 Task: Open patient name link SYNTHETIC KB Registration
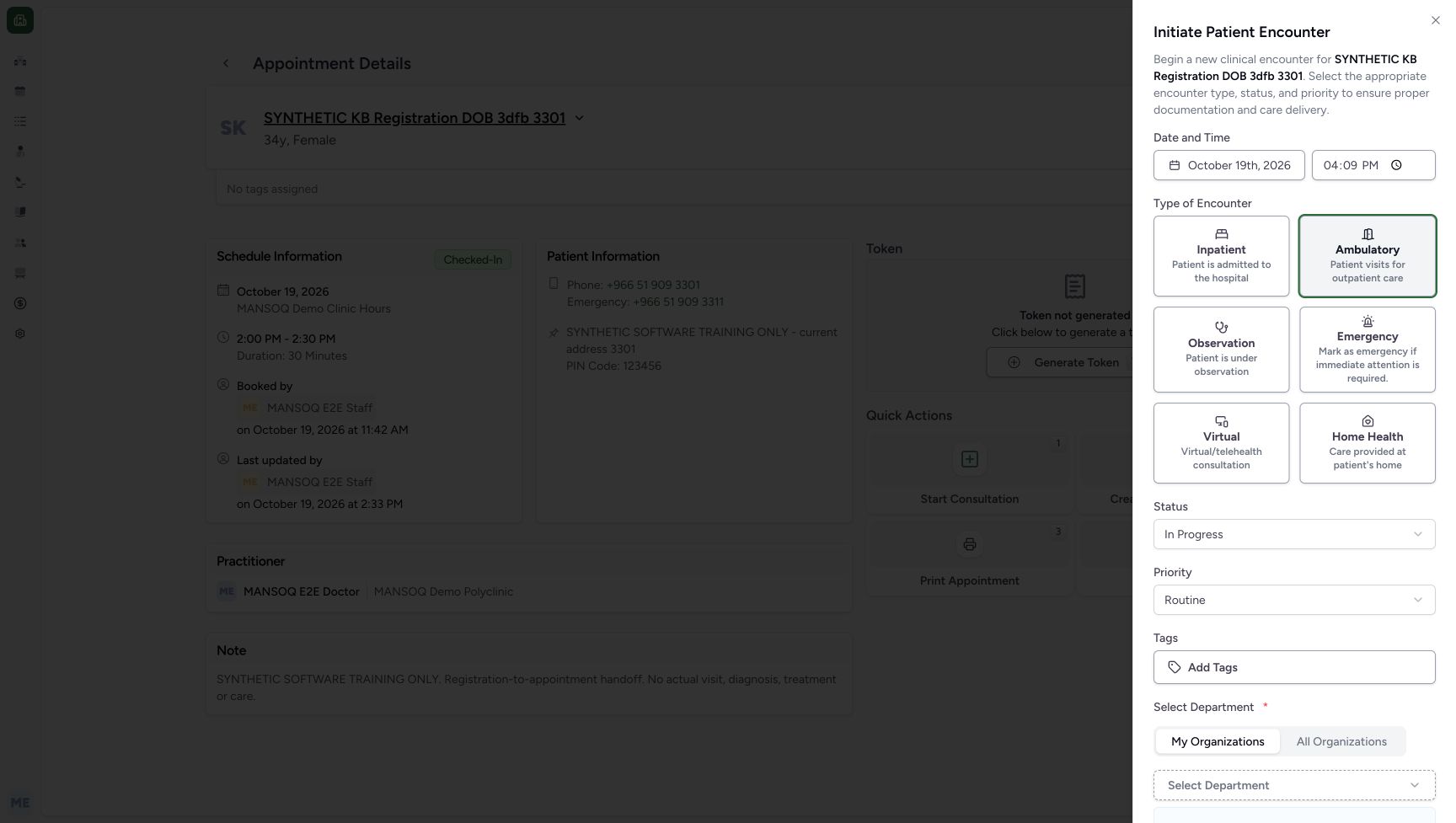pyautogui.click(x=415, y=118)
